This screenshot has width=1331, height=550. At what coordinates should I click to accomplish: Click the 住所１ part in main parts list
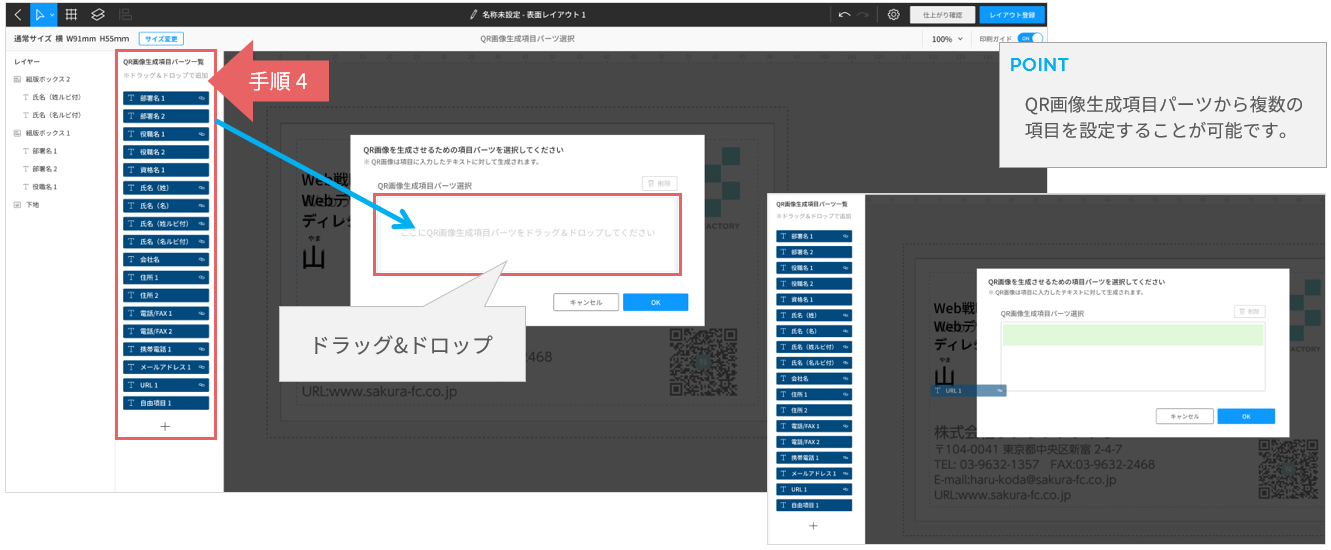click(166, 277)
